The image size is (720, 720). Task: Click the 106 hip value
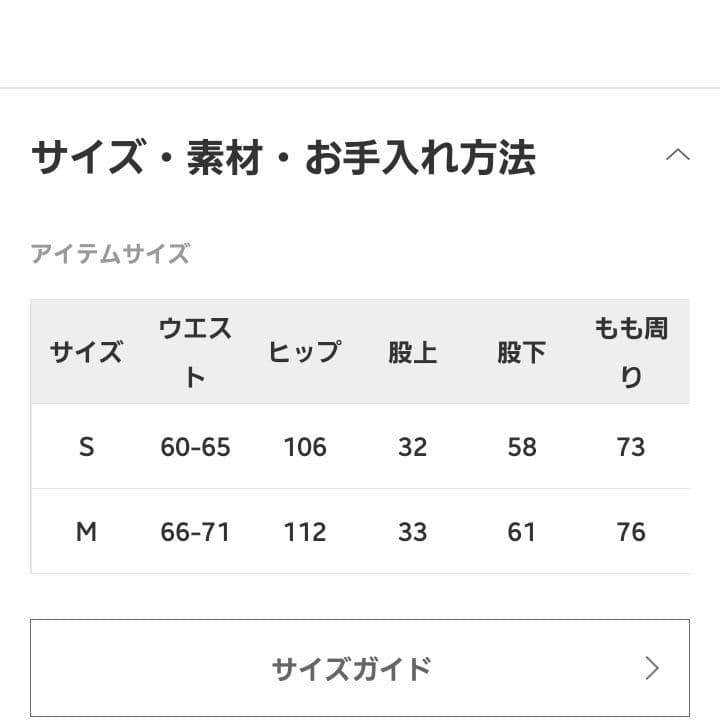point(304,447)
